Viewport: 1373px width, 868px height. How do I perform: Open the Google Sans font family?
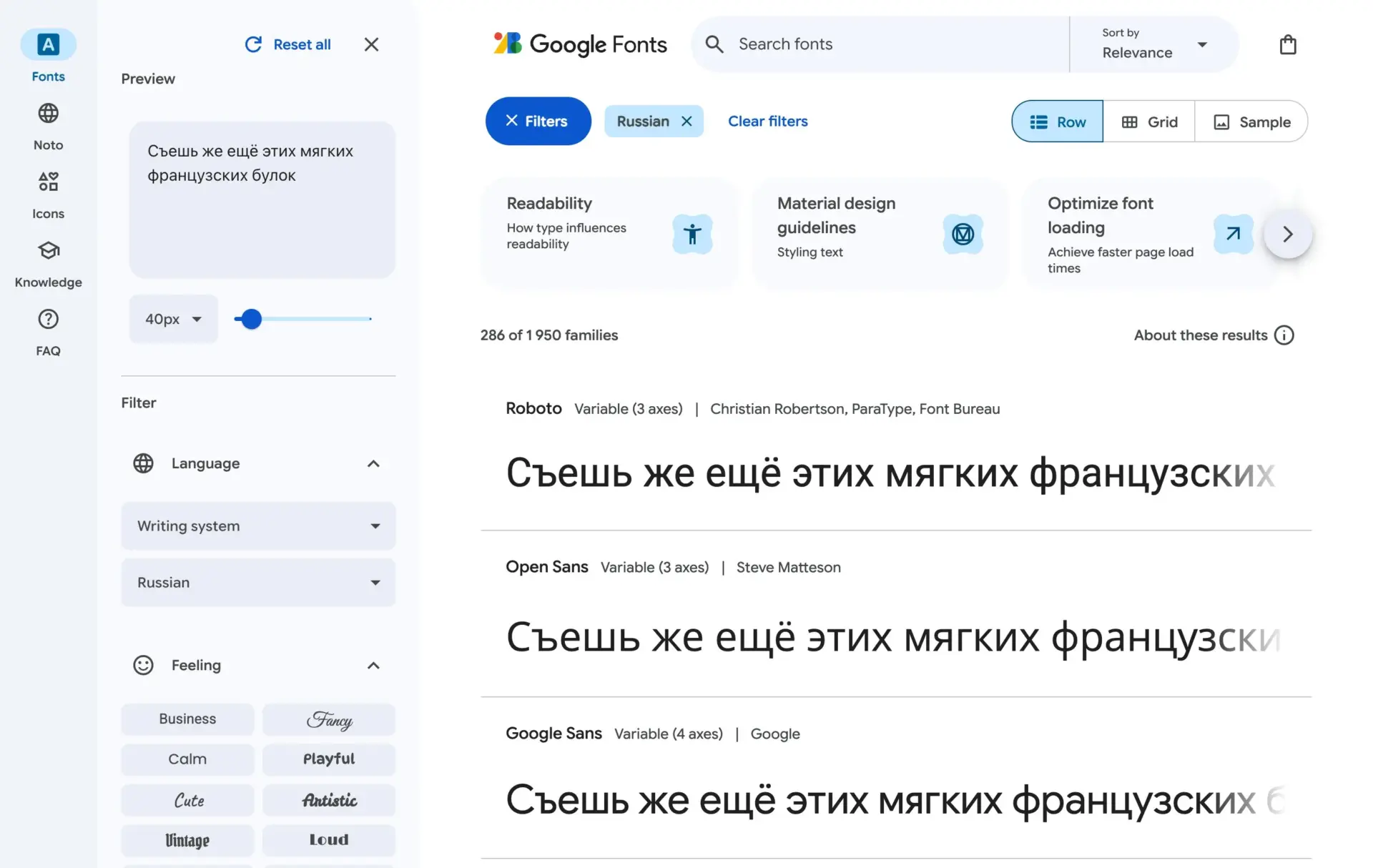pos(553,733)
